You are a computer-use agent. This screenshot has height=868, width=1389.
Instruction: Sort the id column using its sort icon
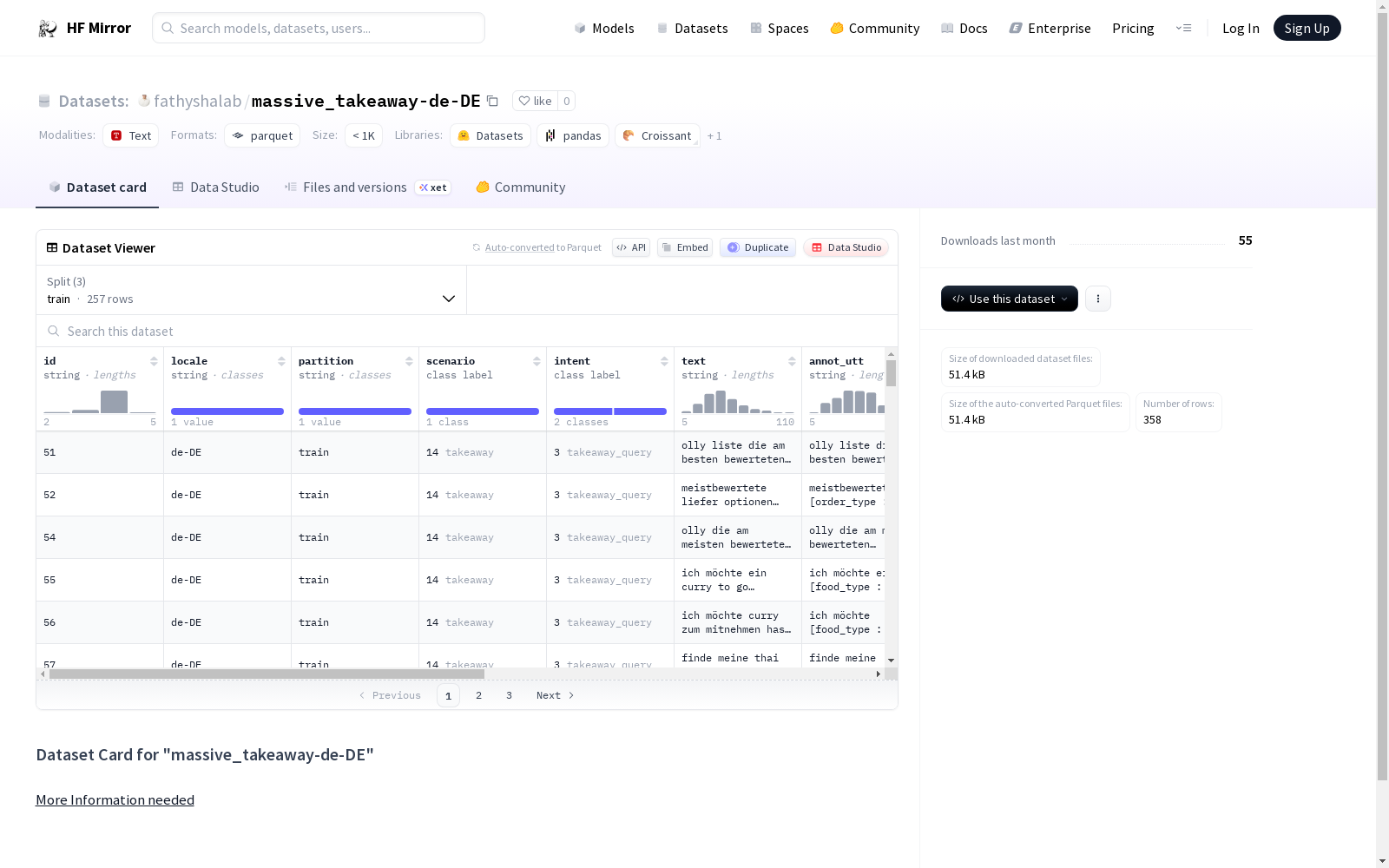tap(154, 361)
